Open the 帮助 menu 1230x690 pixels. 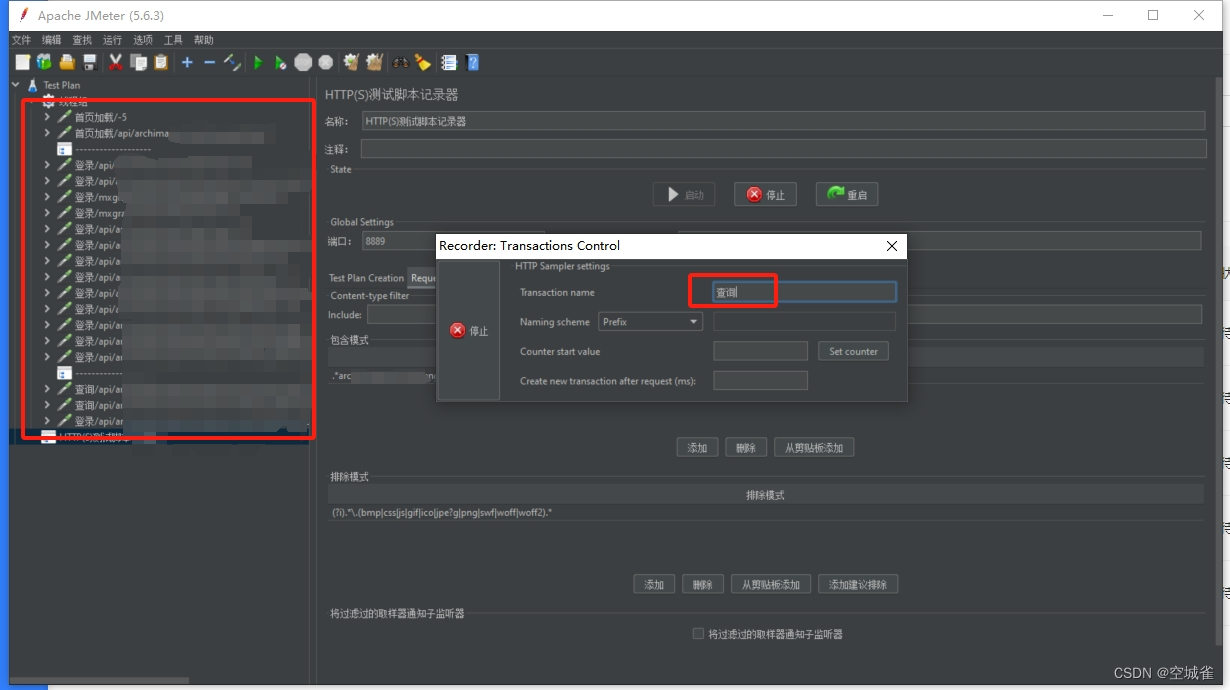point(204,40)
